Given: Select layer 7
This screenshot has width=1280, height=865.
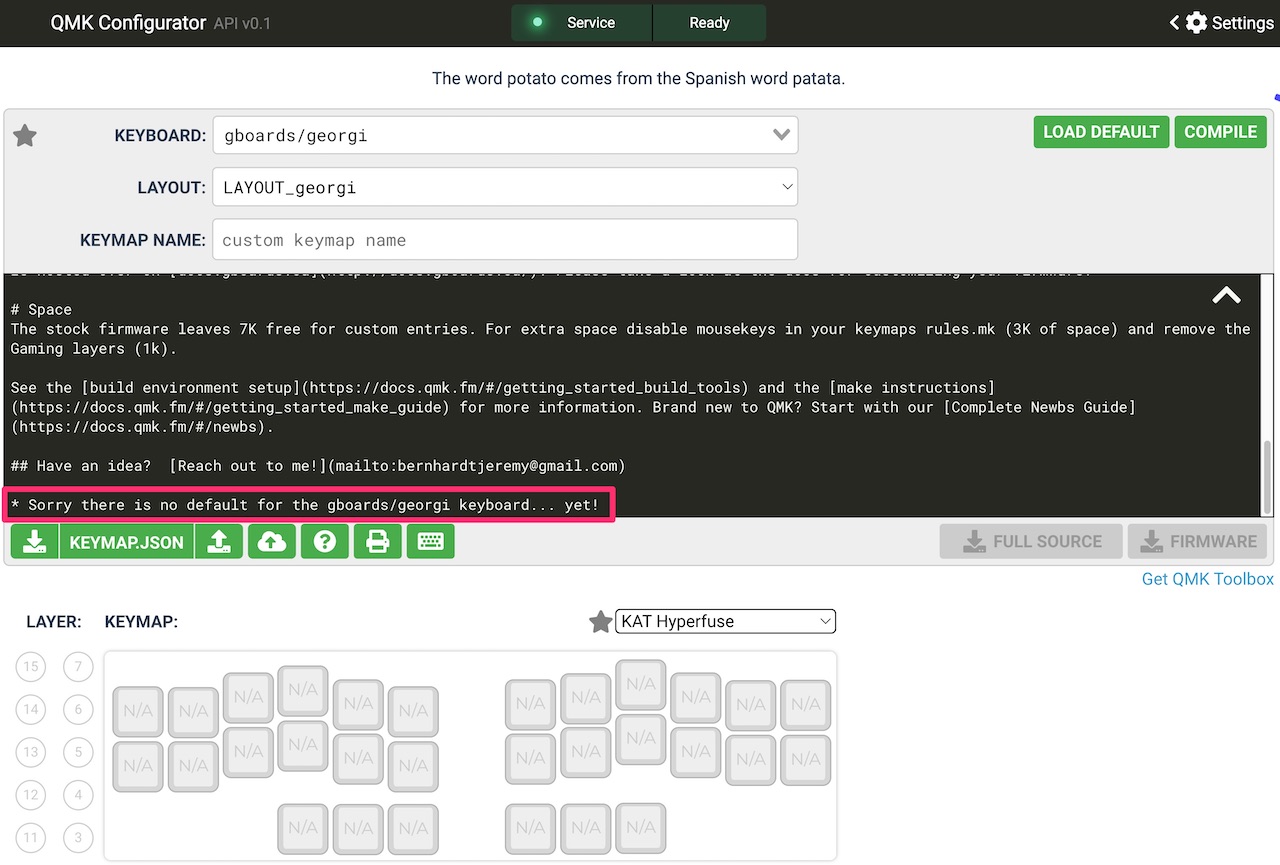Looking at the screenshot, I should (x=78, y=667).
